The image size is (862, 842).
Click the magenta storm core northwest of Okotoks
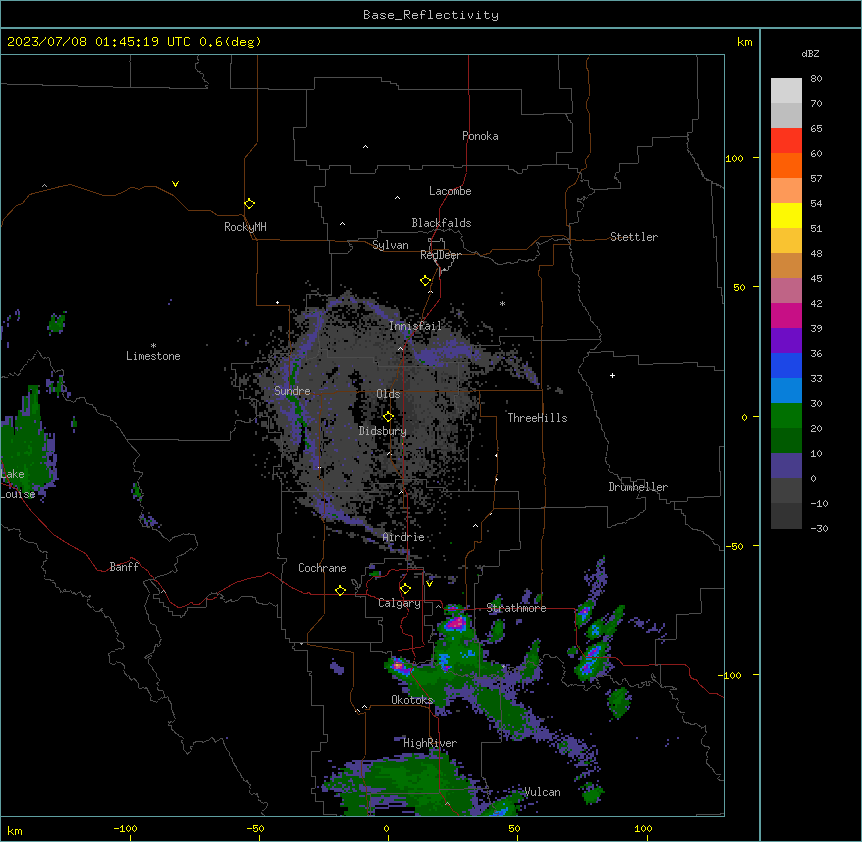point(400,666)
